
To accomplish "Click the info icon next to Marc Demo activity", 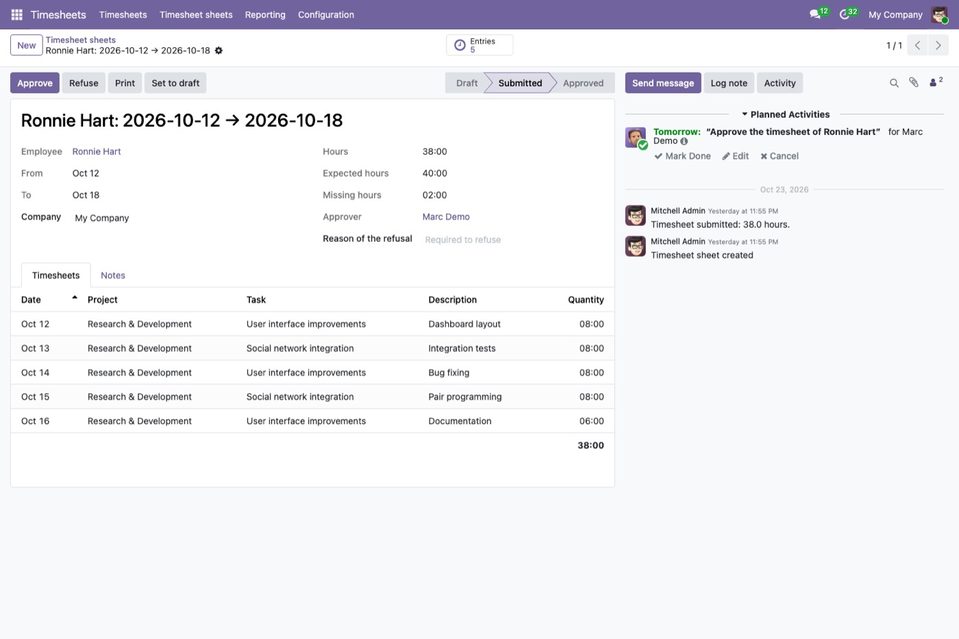I will pos(684,141).
